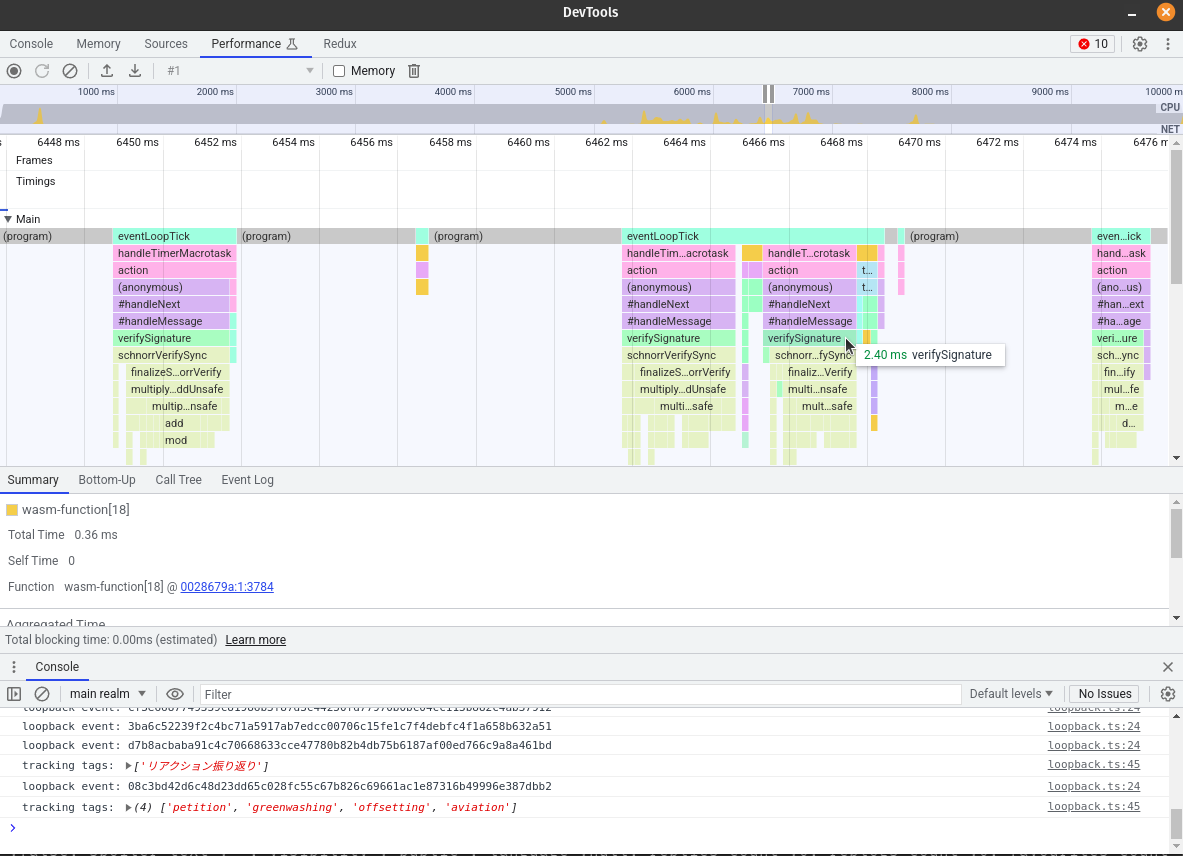Viewport: 1183px width, 856px height.
Task: Open the Memory panel tab
Action: [x=98, y=44]
